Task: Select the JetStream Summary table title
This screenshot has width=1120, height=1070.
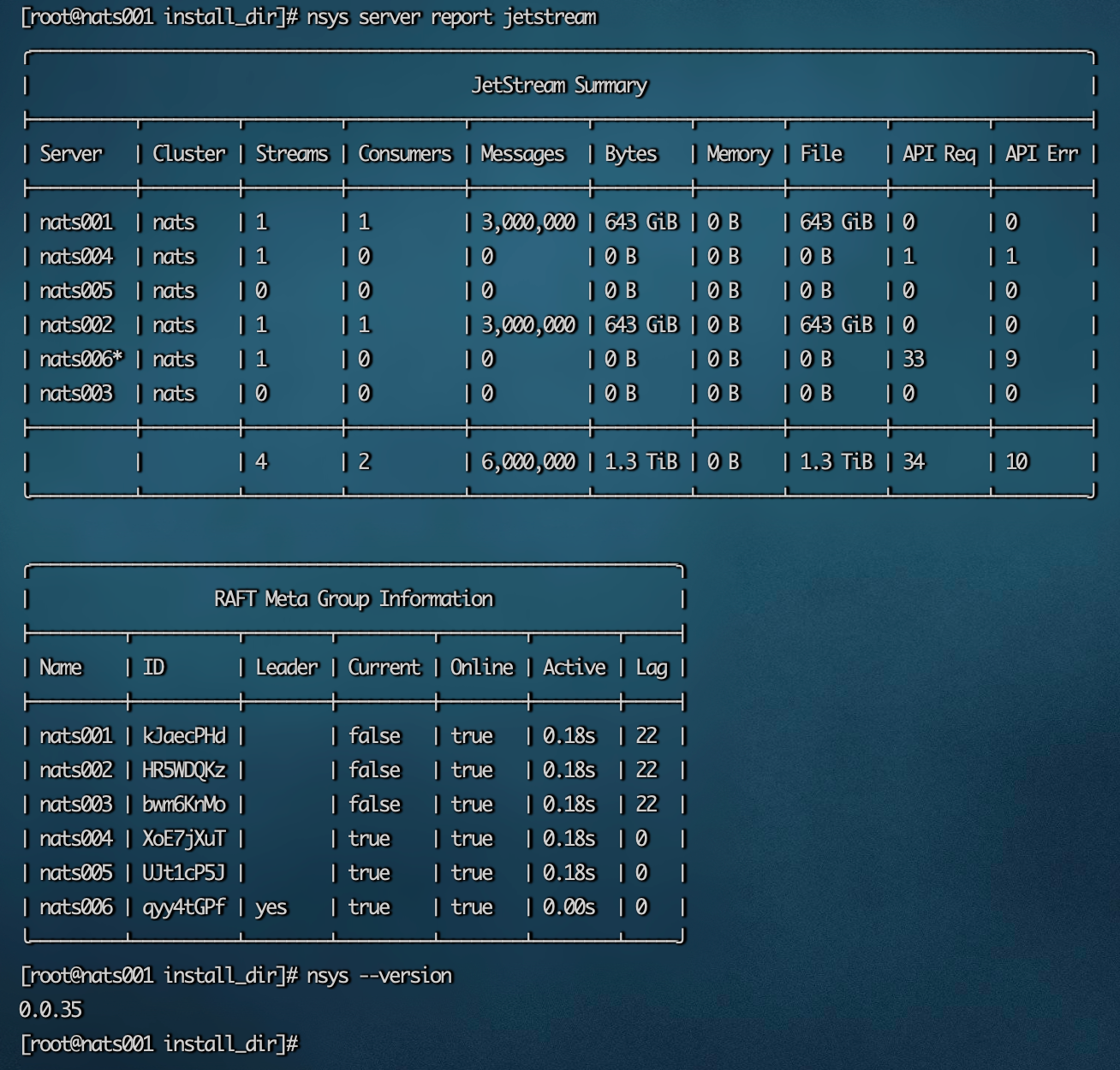Action: (x=560, y=86)
